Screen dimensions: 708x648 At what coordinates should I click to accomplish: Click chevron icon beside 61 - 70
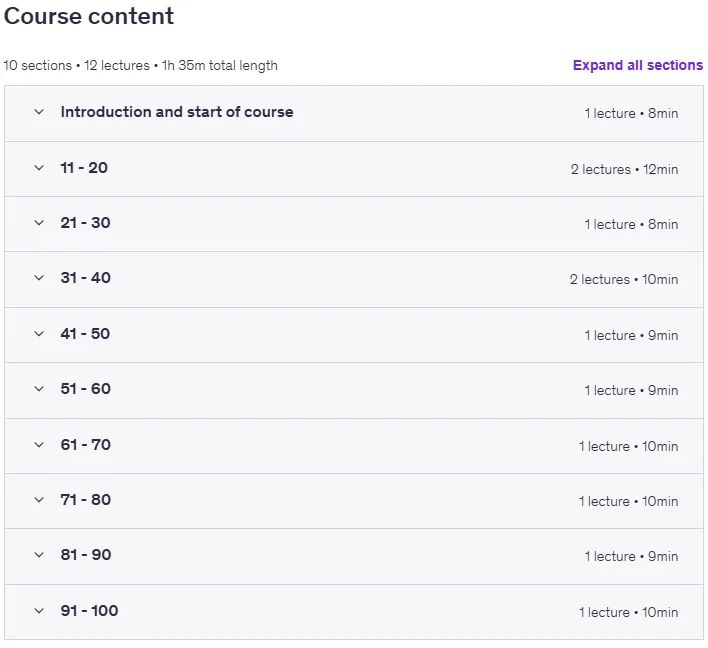coord(39,445)
